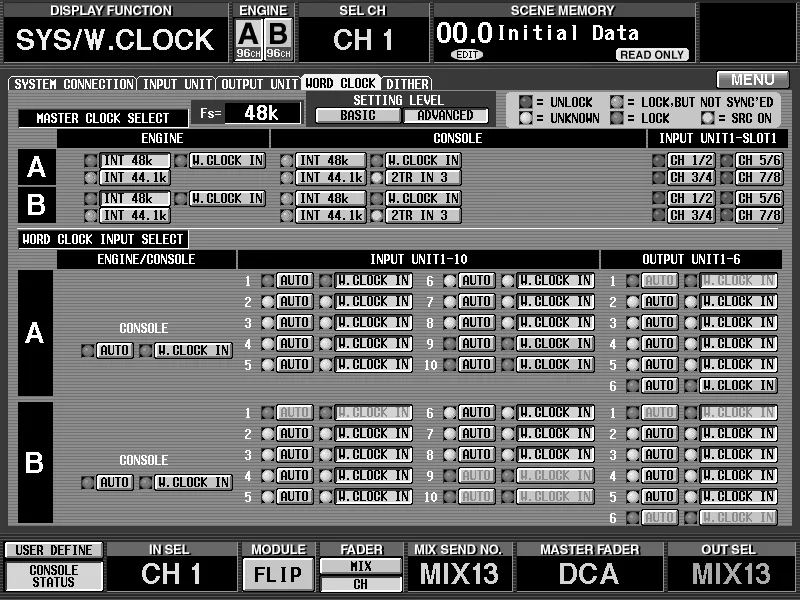This screenshot has height=600, width=800.
Task: Select engine A in the ENGINE box
Action: [248, 40]
